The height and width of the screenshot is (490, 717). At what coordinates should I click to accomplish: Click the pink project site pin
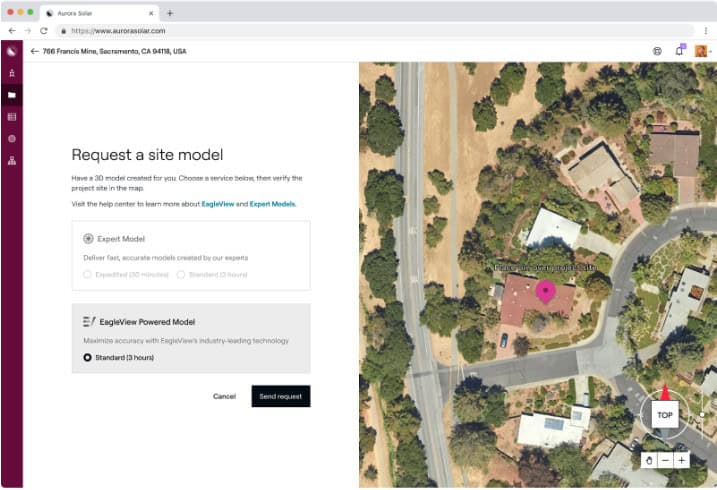tap(545, 292)
